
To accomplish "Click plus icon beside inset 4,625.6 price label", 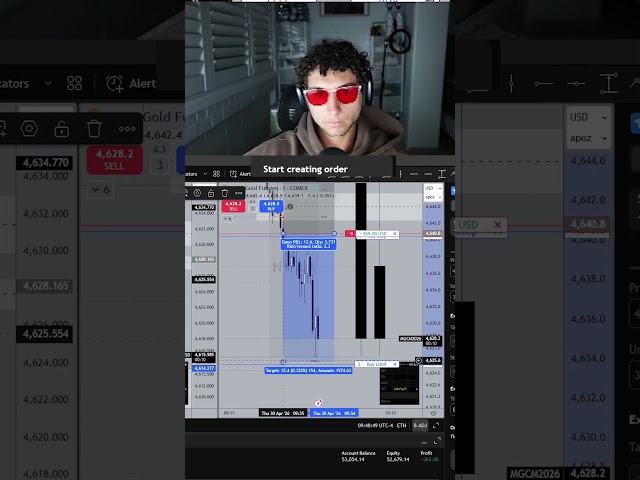I will coord(418,361).
